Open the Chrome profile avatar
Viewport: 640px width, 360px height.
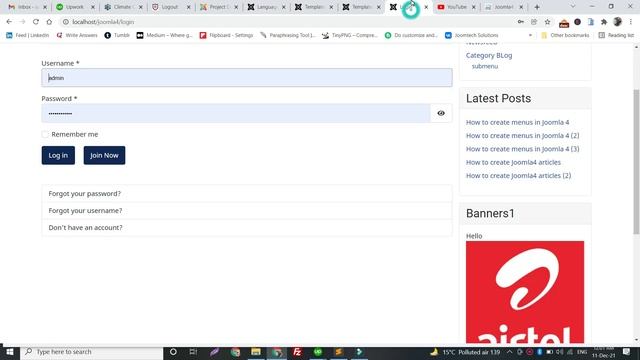coord(617,22)
